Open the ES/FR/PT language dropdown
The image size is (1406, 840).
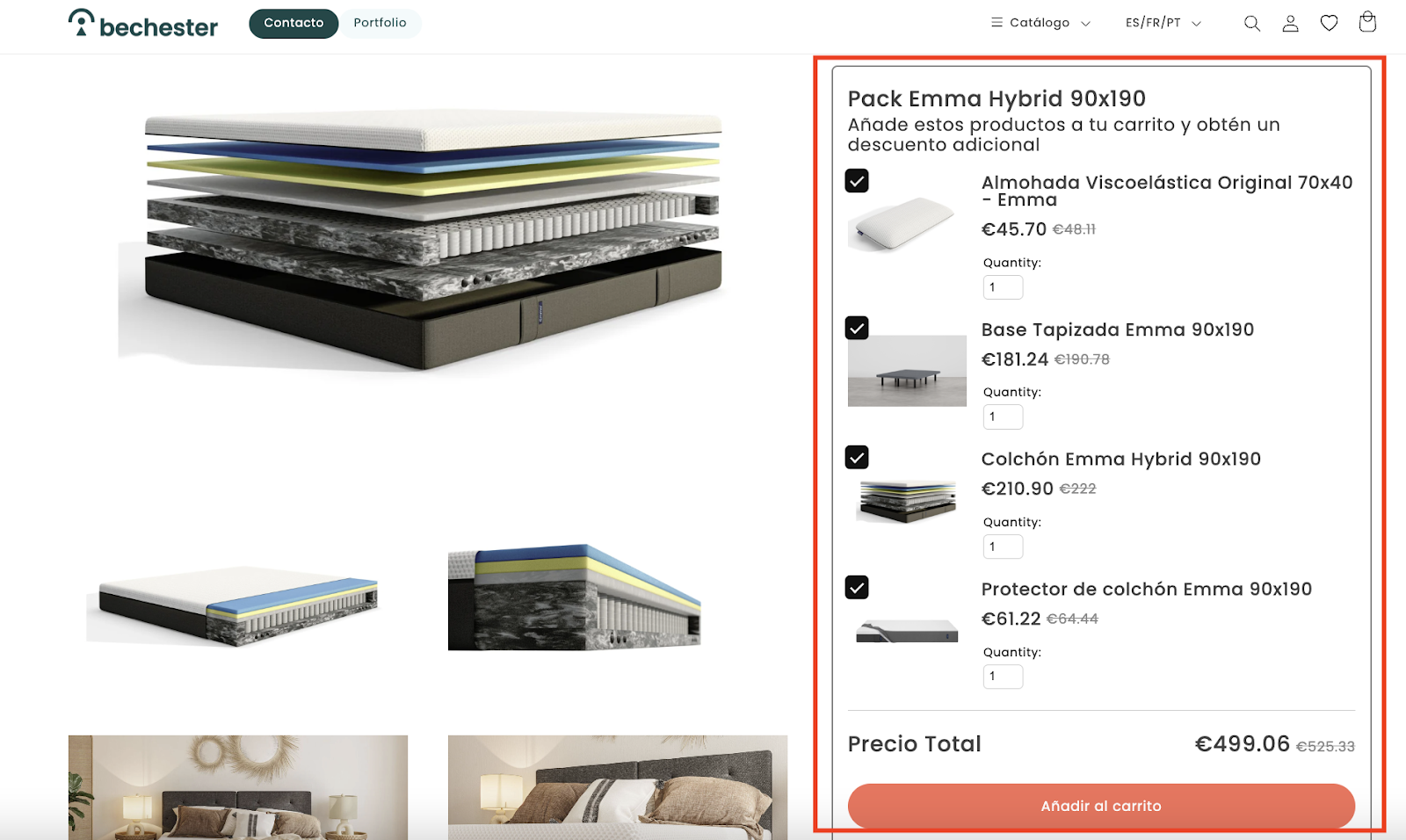pyautogui.click(x=1163, y=23)
